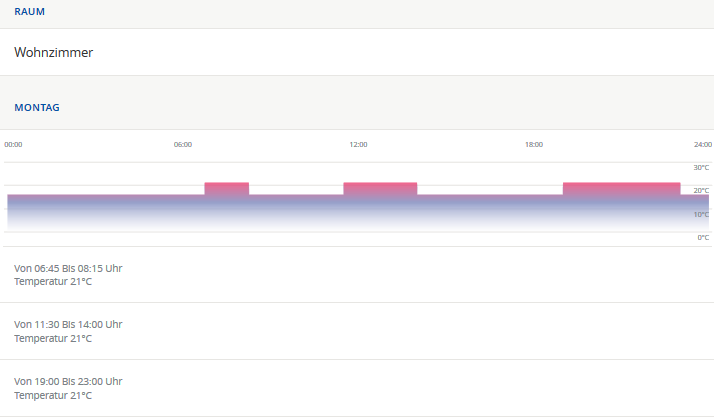
Task: Click the 06:00 time axis label
Action: coord(183,145)
